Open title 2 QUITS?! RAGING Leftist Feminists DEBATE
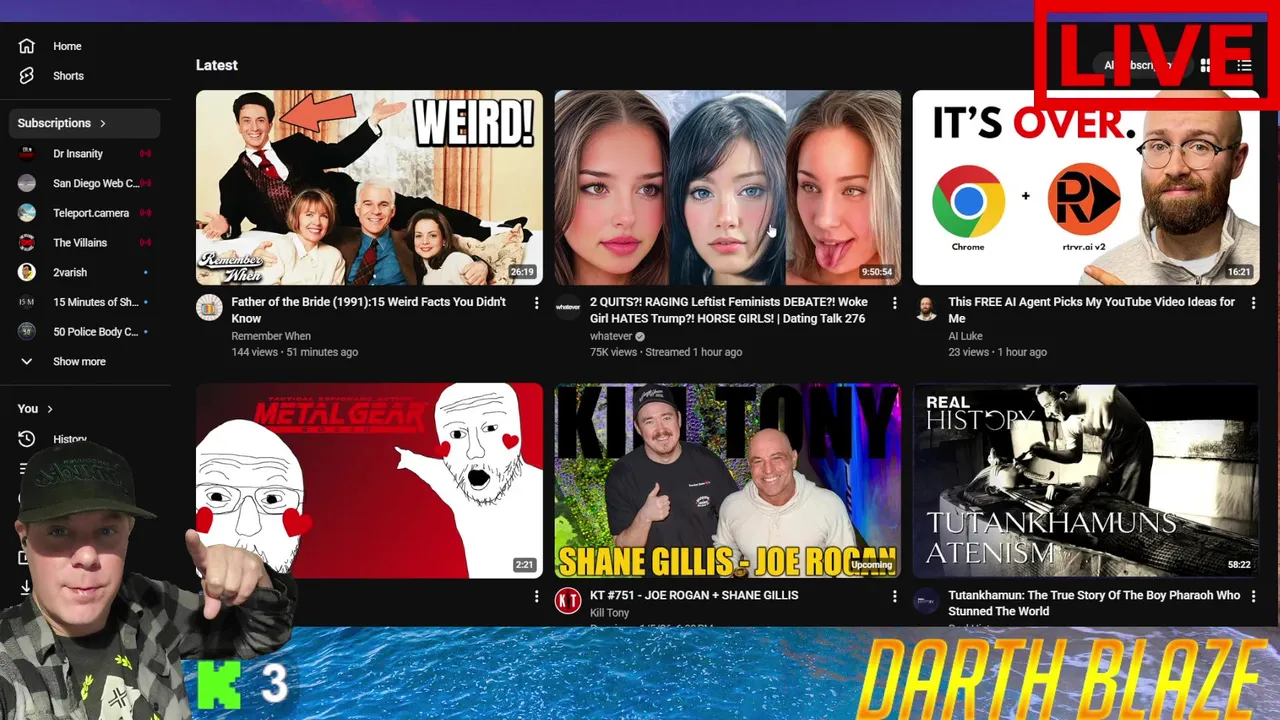1280x720 pixels. point(729,310)
